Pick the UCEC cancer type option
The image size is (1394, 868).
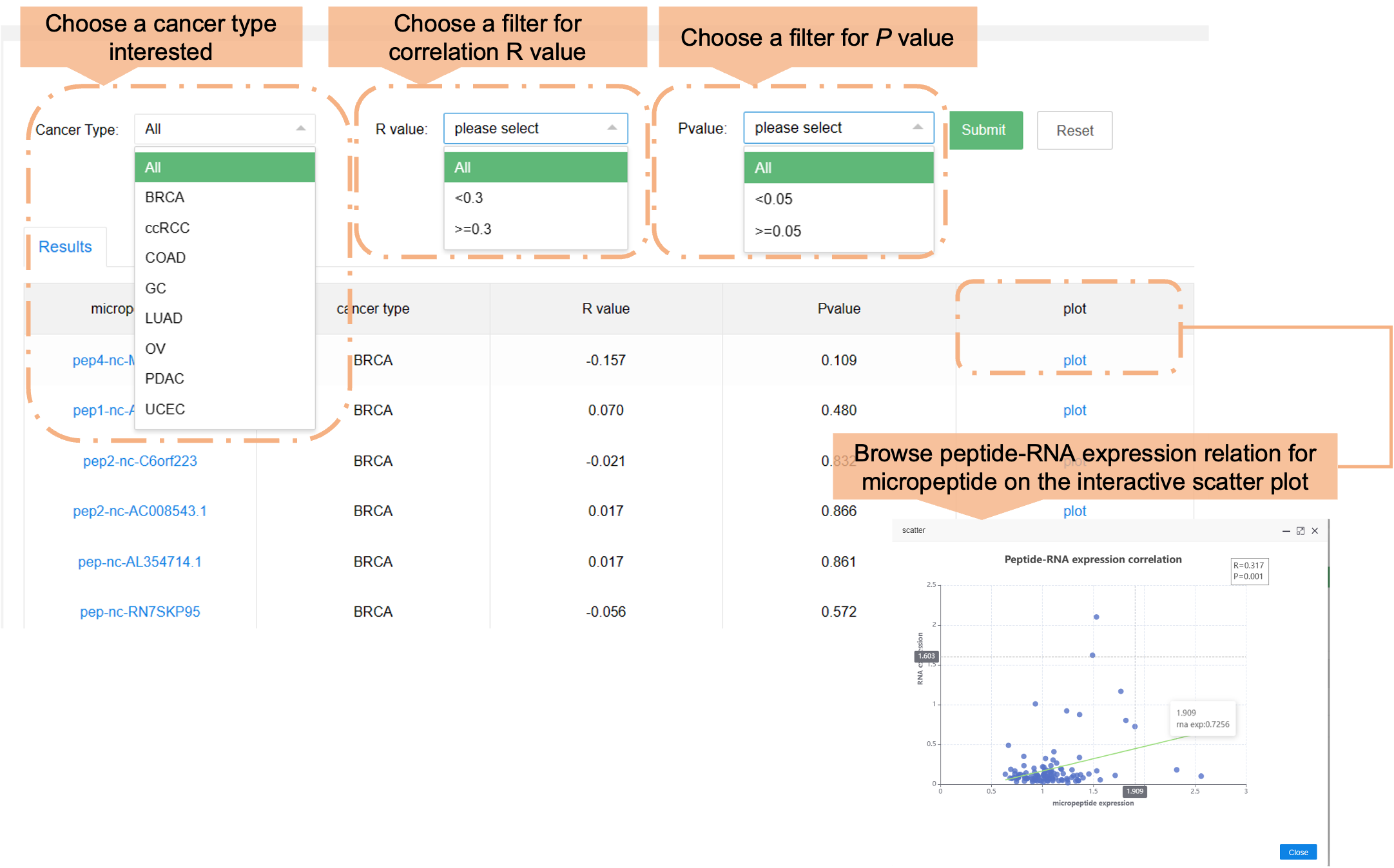[165, 409]
